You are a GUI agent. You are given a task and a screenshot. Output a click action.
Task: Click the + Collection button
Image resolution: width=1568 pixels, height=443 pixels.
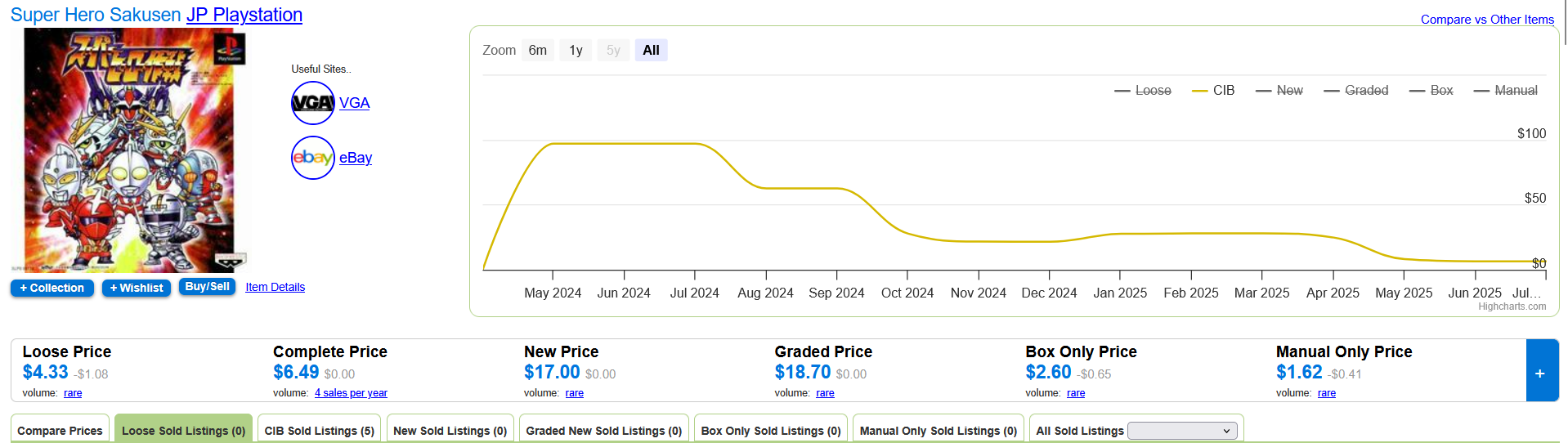pyautogui.click(x=52, y=288)
